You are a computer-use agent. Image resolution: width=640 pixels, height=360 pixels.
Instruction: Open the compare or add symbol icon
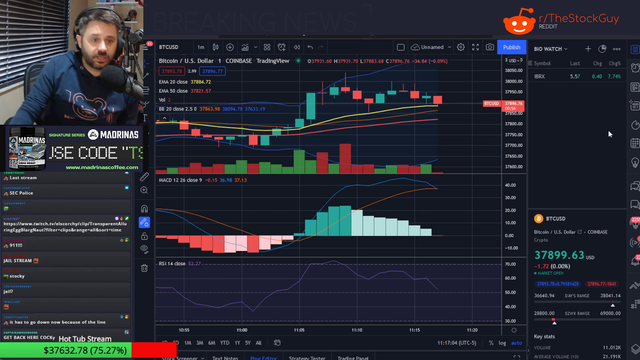[230, 47]
